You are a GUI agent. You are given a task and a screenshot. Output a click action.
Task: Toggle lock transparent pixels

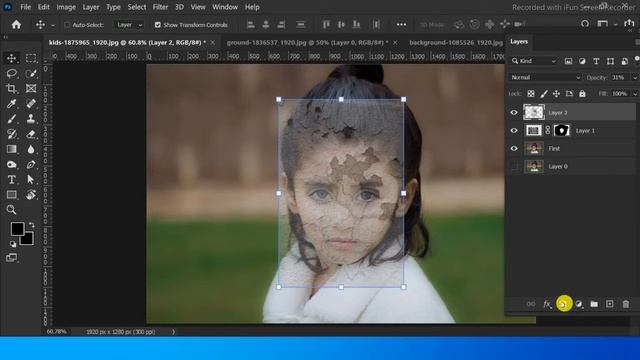tap(531, 94)
